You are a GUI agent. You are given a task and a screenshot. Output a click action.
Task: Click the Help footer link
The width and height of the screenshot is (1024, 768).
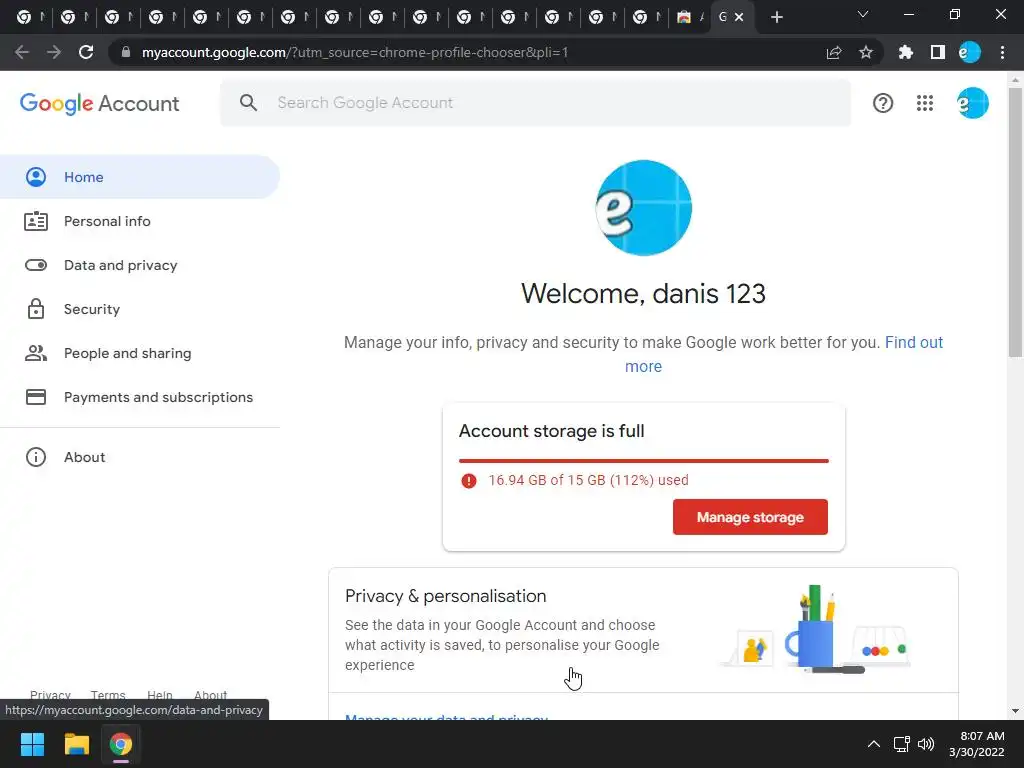point(159,695)
